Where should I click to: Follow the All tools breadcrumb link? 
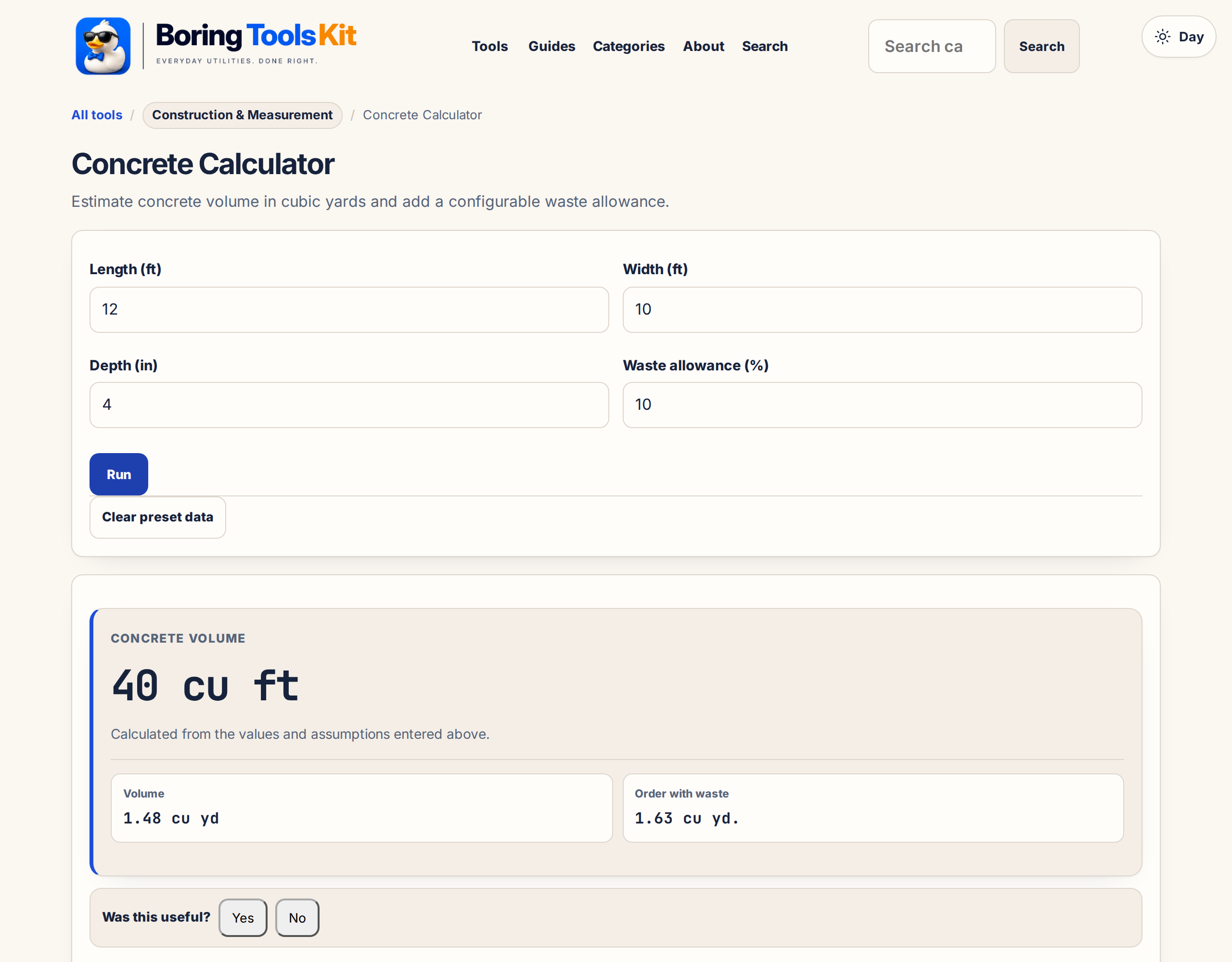[96, 115]
